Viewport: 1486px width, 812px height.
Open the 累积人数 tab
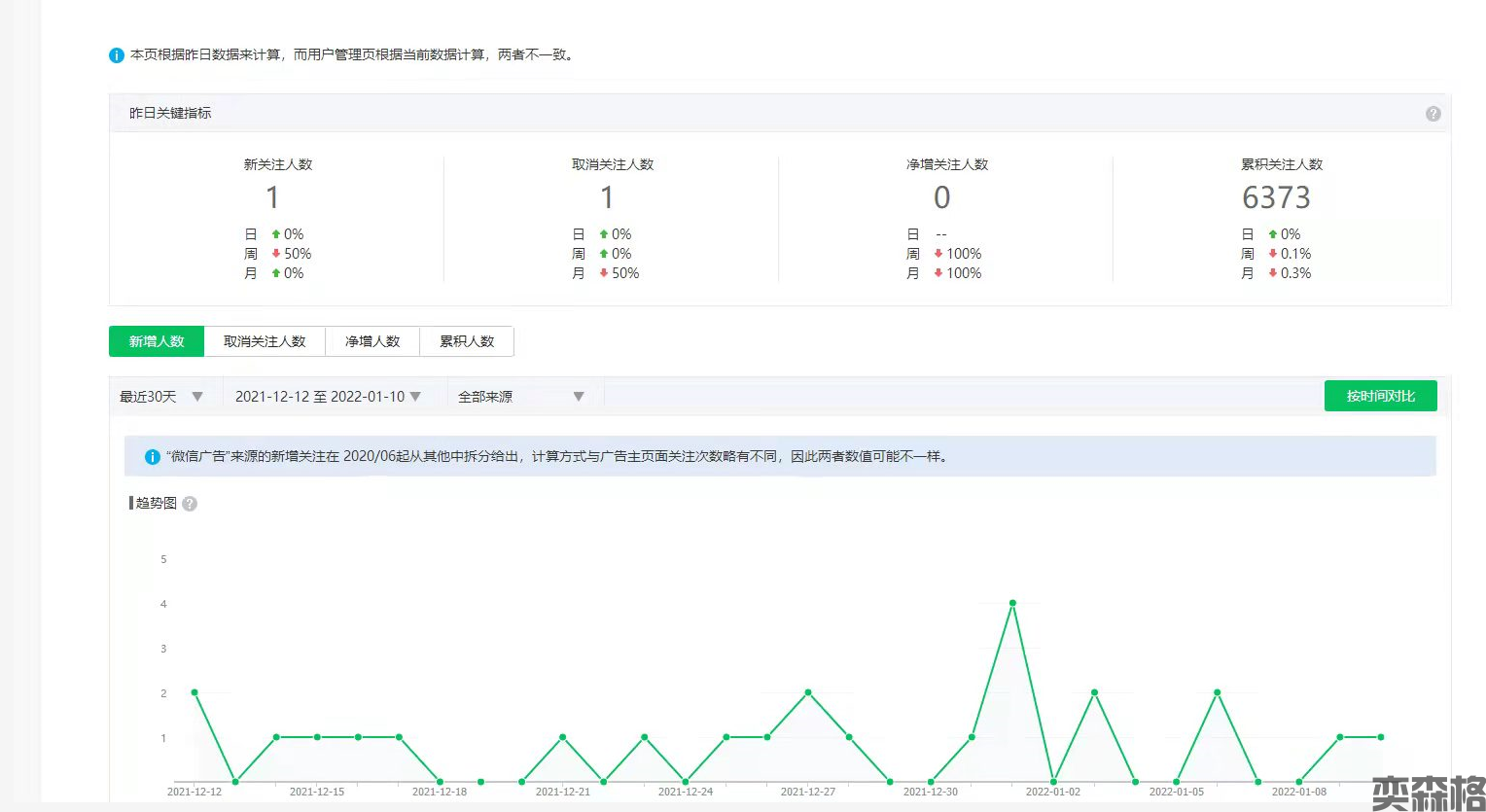(467, 341)
